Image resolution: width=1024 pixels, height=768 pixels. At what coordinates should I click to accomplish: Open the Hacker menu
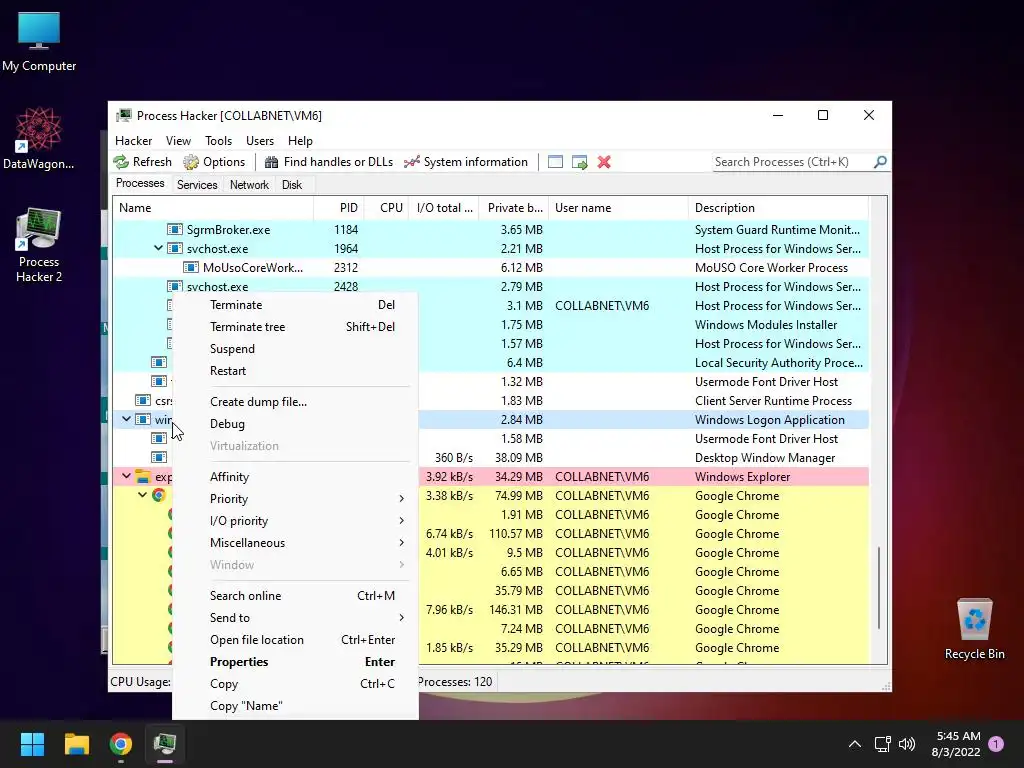click(133, 140)
